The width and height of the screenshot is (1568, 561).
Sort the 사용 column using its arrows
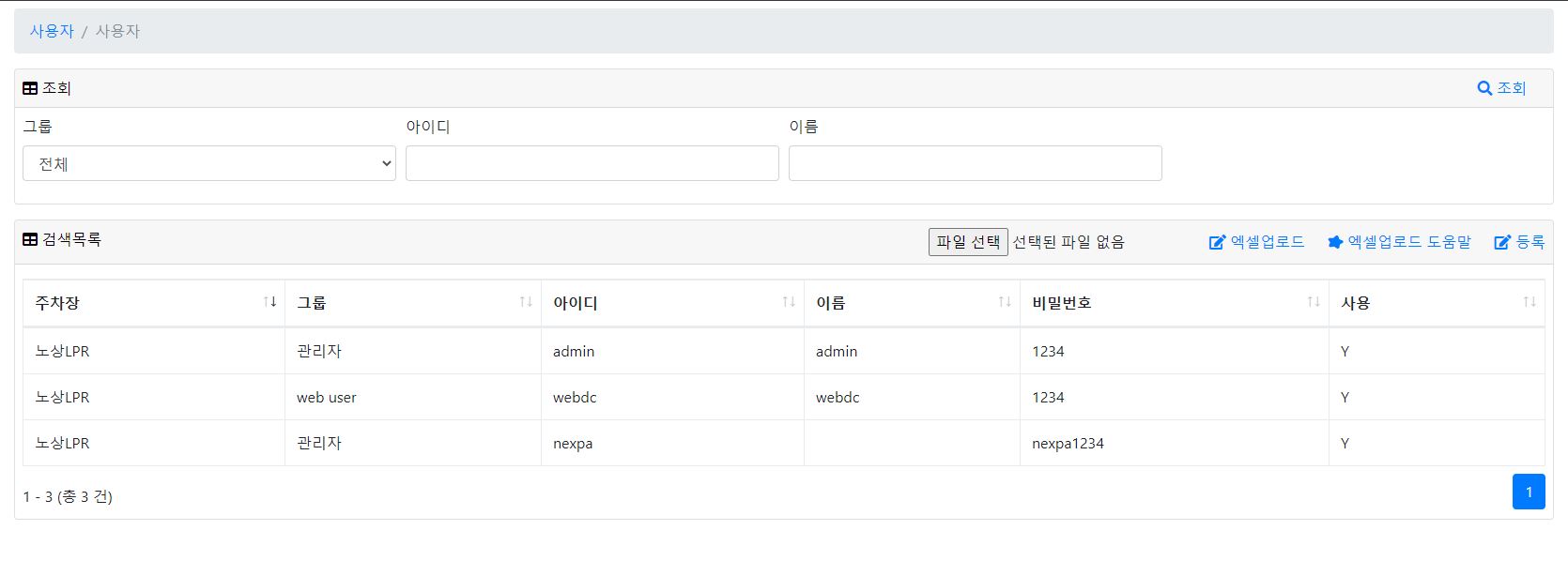(x=1530, y=302)
